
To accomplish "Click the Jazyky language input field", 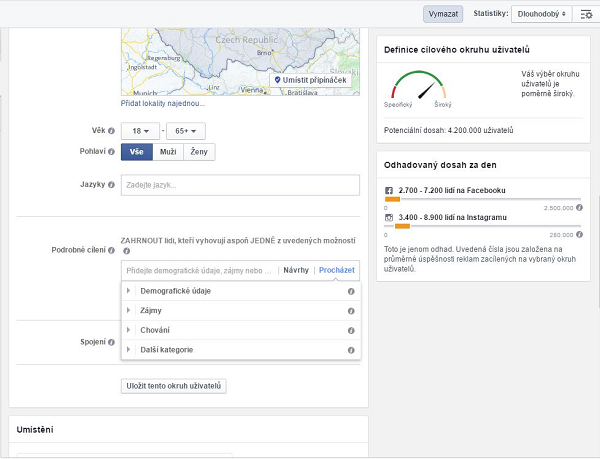I will 240,185.
